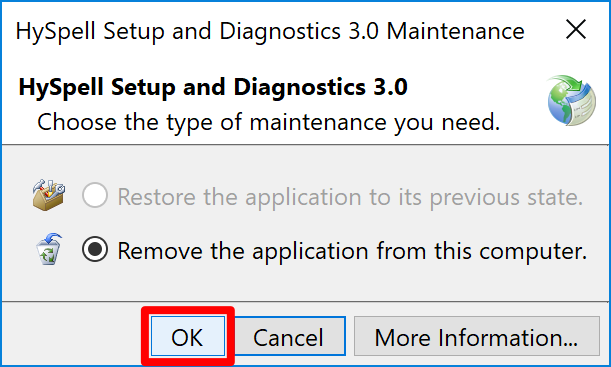Confirm maintenance with the OK button

(x=188, y=336)
